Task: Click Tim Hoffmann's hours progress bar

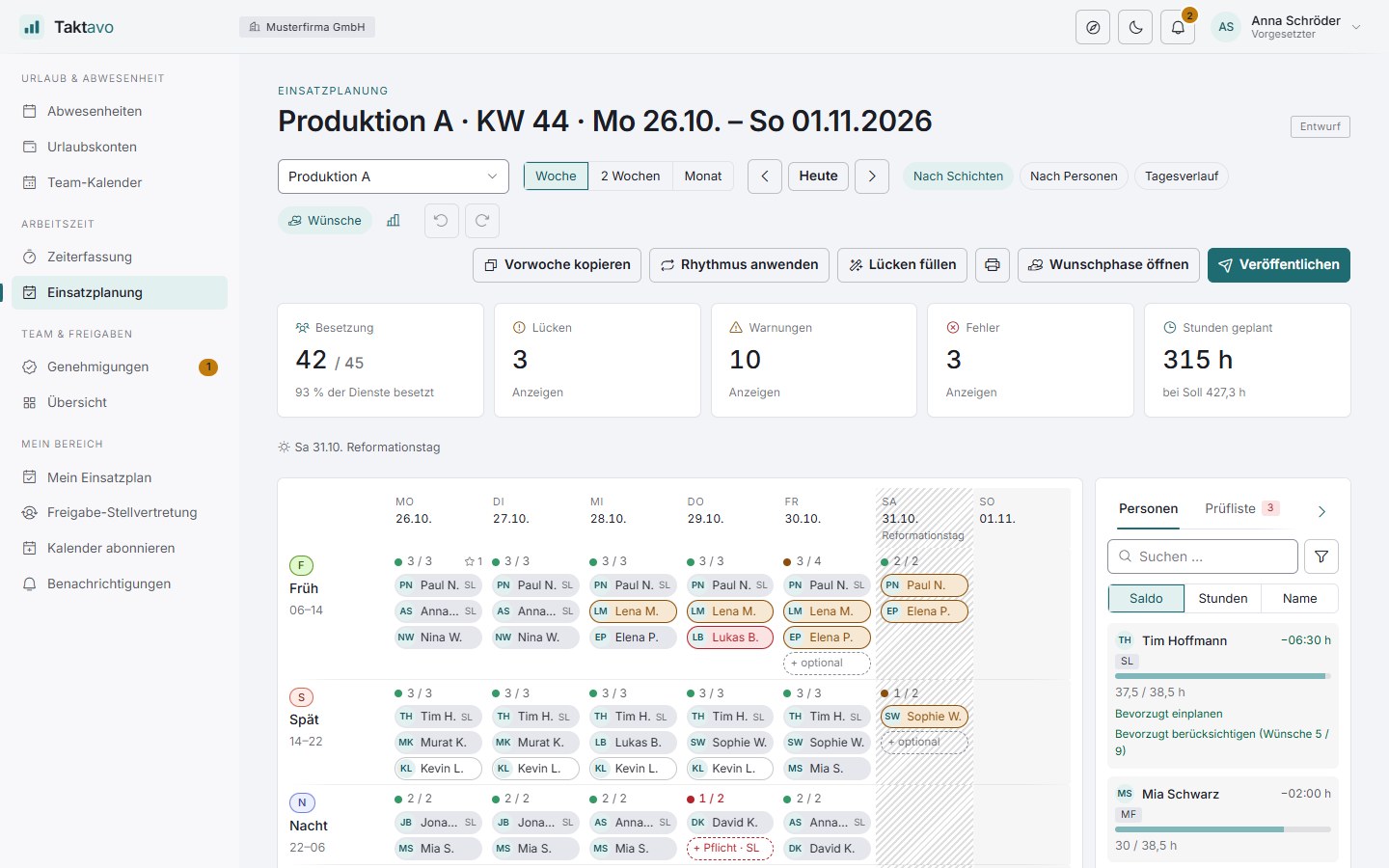Action: click(x=1223, y=676)
